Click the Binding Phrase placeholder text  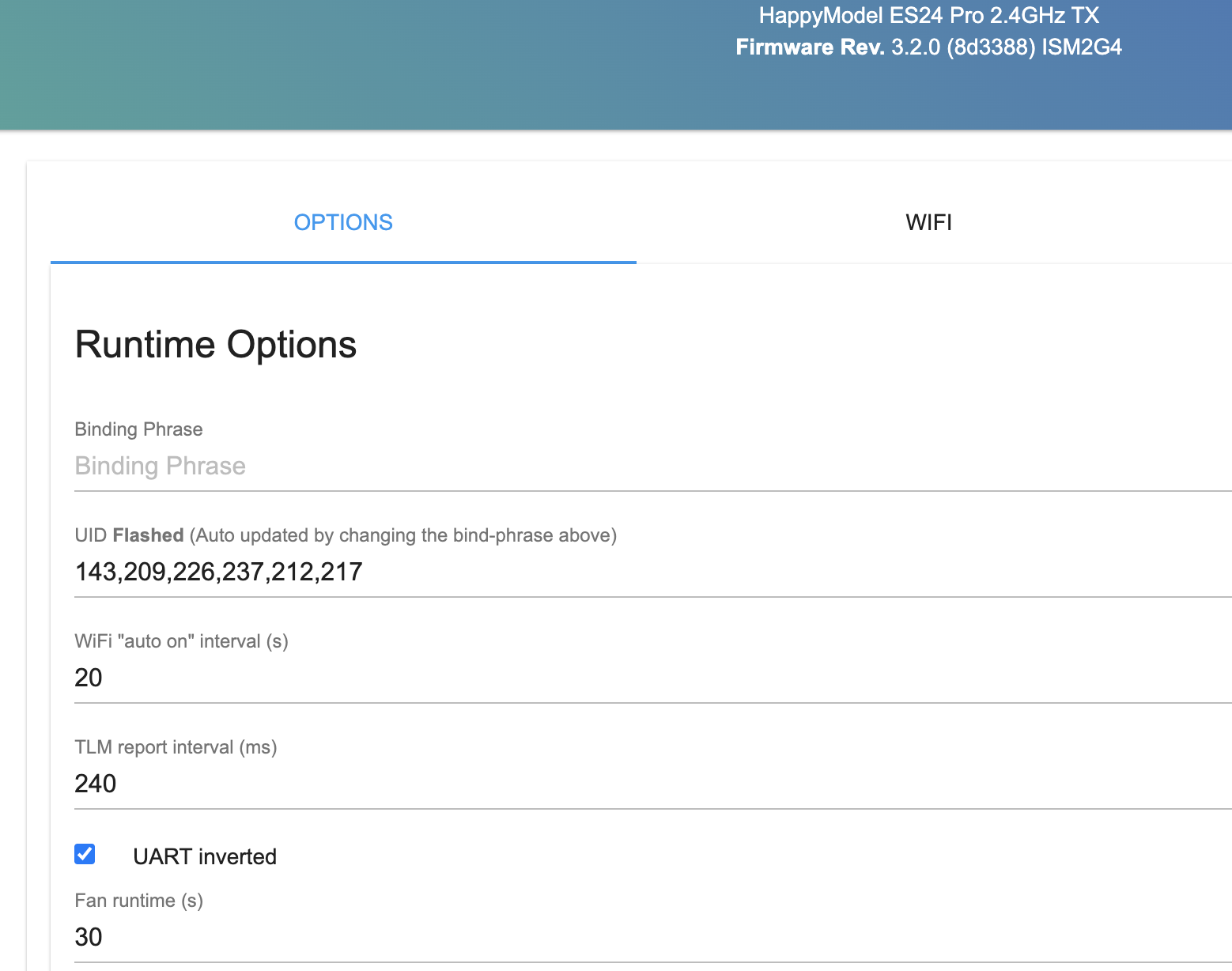[x=160, y=466]
